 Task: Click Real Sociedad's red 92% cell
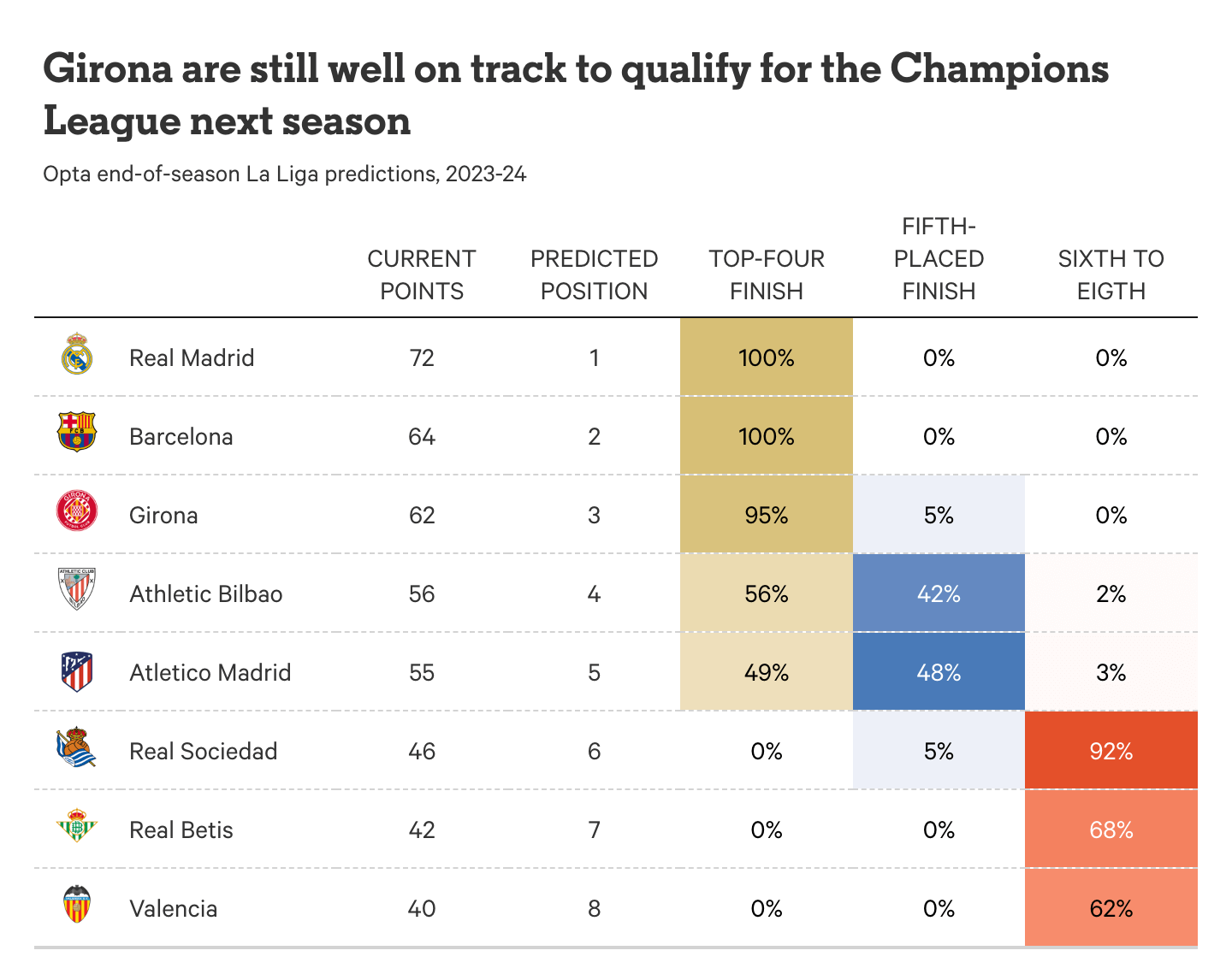point(1111,752)
